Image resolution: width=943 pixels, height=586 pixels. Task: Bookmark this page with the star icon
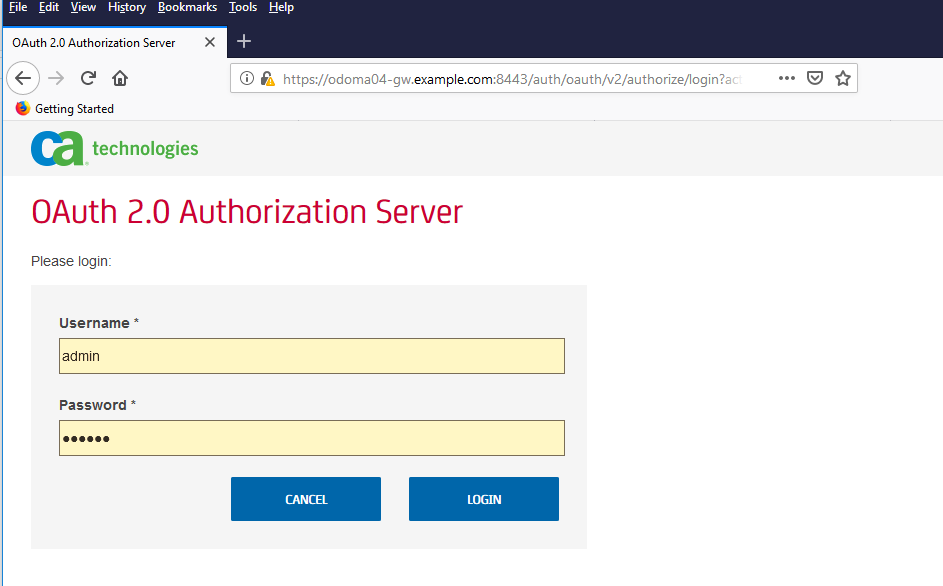point(842,77)
